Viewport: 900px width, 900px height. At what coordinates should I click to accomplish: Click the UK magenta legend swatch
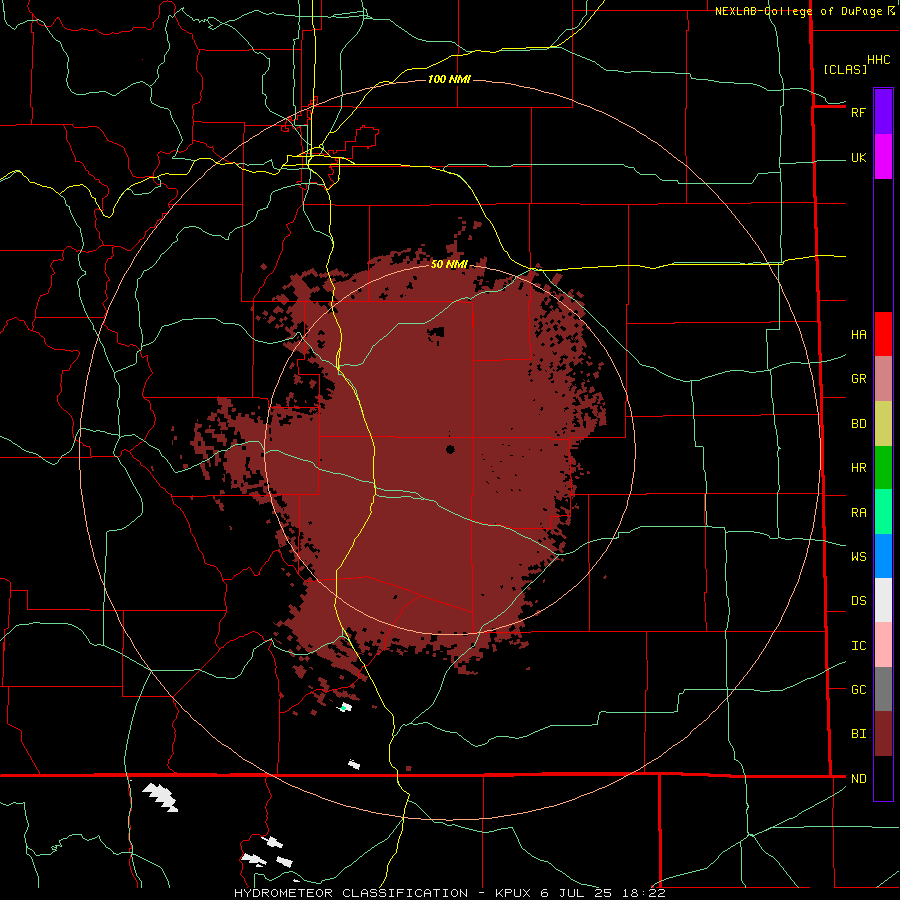(x=883, y=157)
